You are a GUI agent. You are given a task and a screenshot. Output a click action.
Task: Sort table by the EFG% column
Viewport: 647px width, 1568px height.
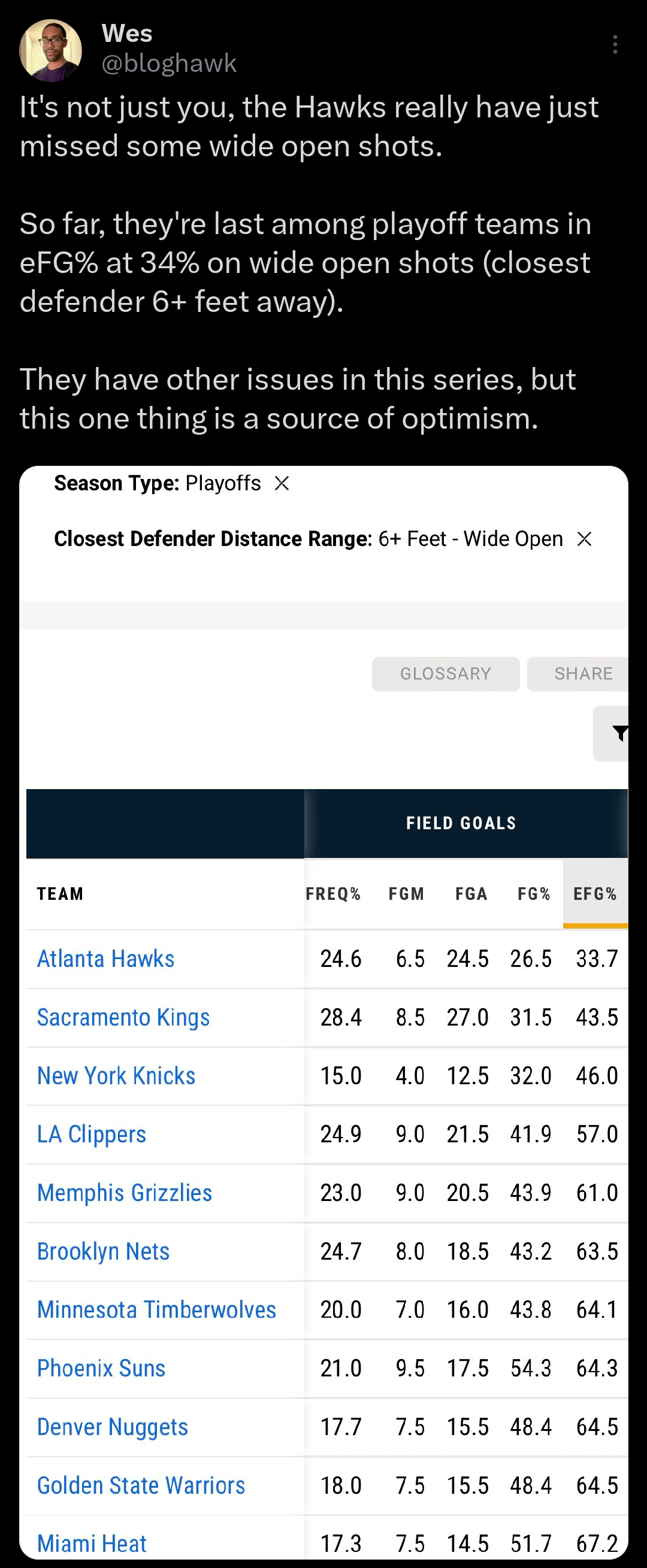595,894
